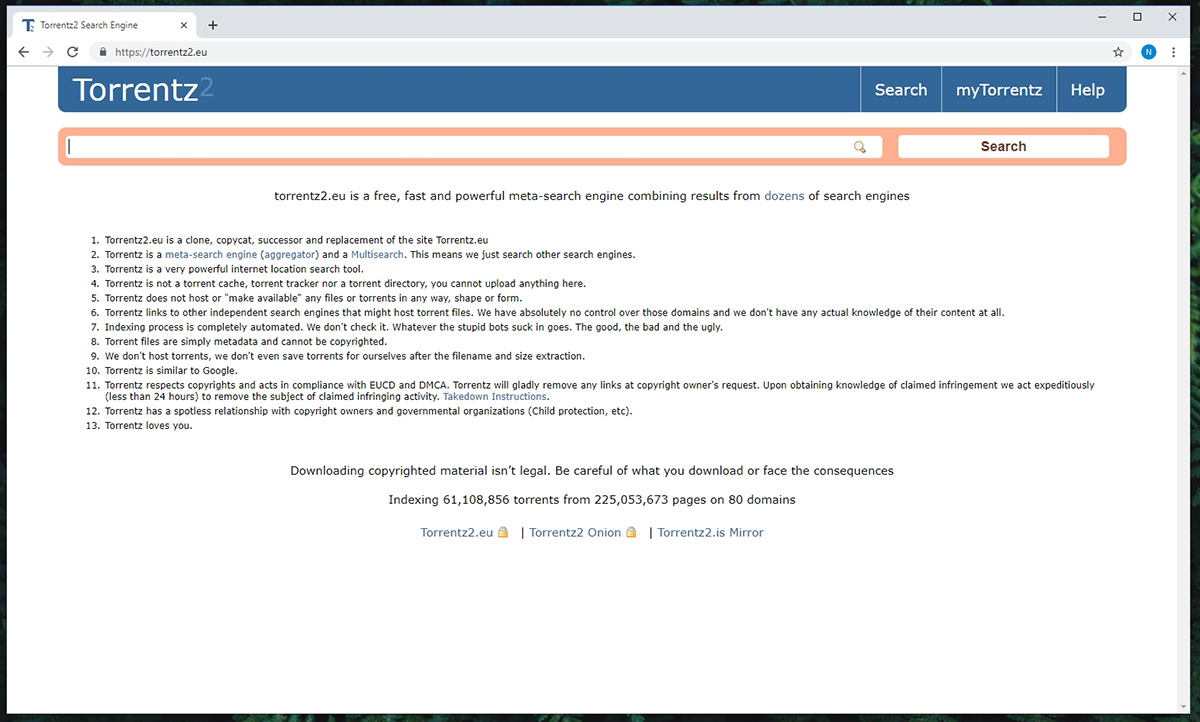
Task: Click the lock icon next to Torrentz2.eu
Action: 503,533
